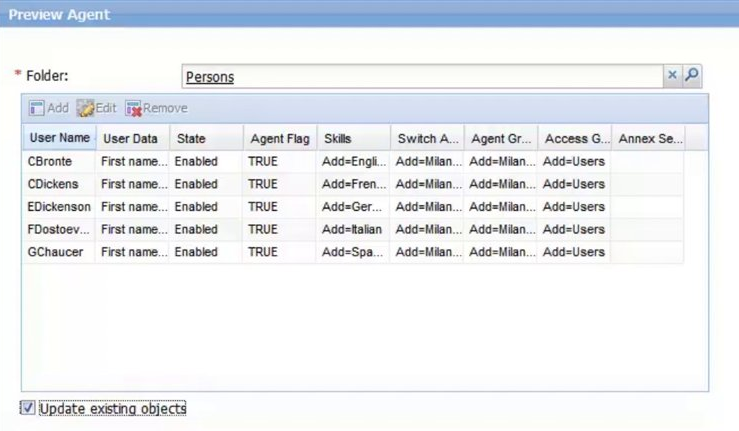The width and height of the screenshot is (739, 431).
Task: Select the Annex Se... column header
Action: pos(650,139)
